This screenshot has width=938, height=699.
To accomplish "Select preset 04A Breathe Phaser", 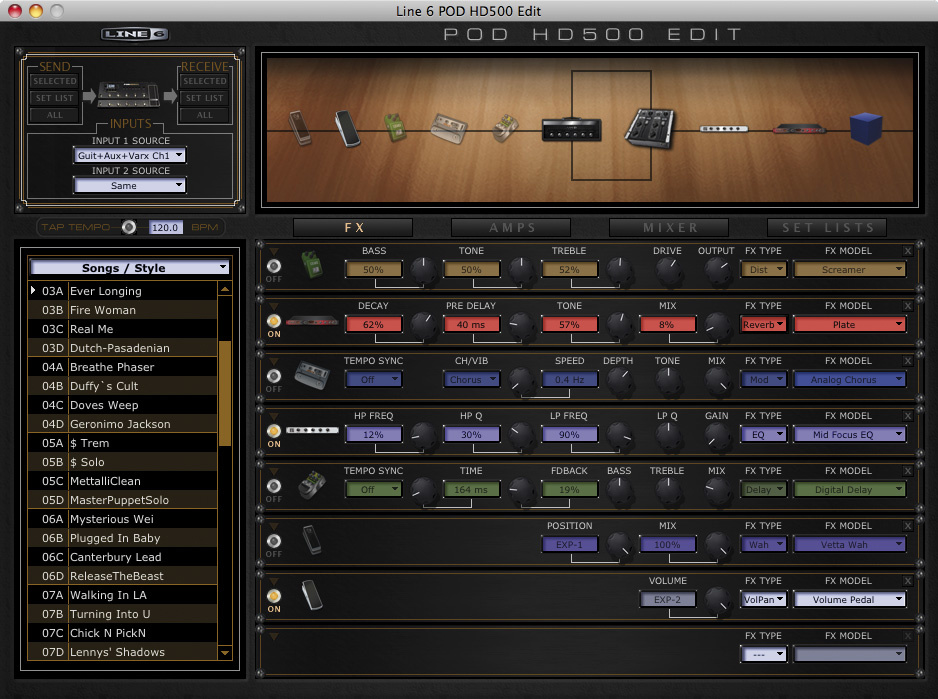I will [x=122, y=367].
